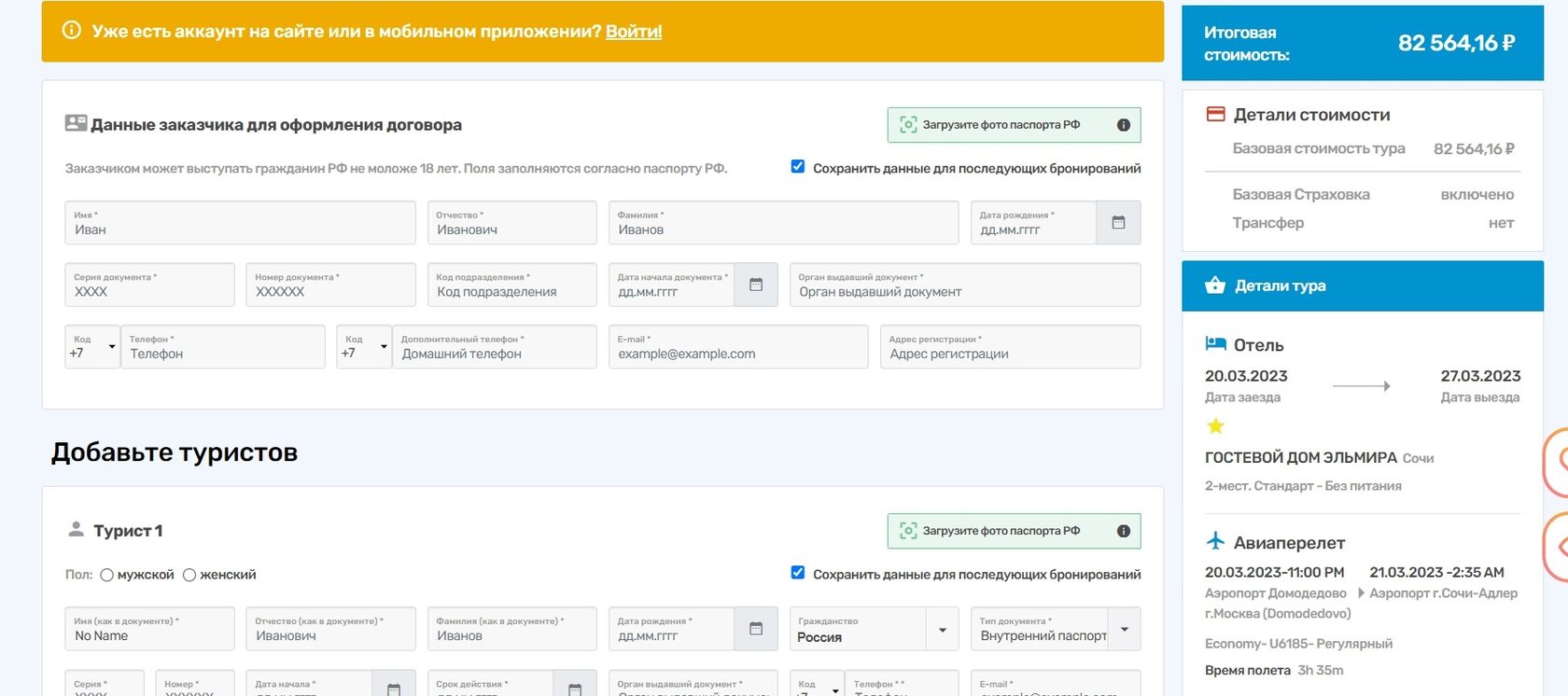Click the Итоговая стоимость total price bar
Screen dimensions: 1568x696
click(x=1363, y=43)
